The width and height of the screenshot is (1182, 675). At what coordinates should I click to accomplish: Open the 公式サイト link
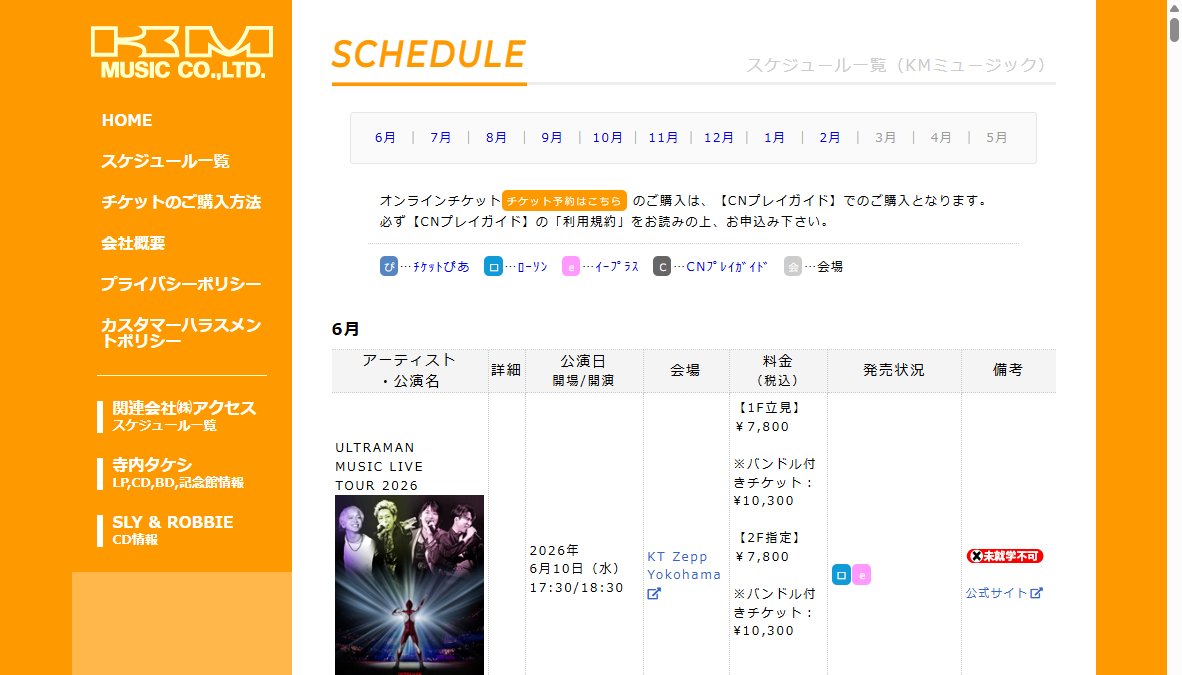[997, 593]
